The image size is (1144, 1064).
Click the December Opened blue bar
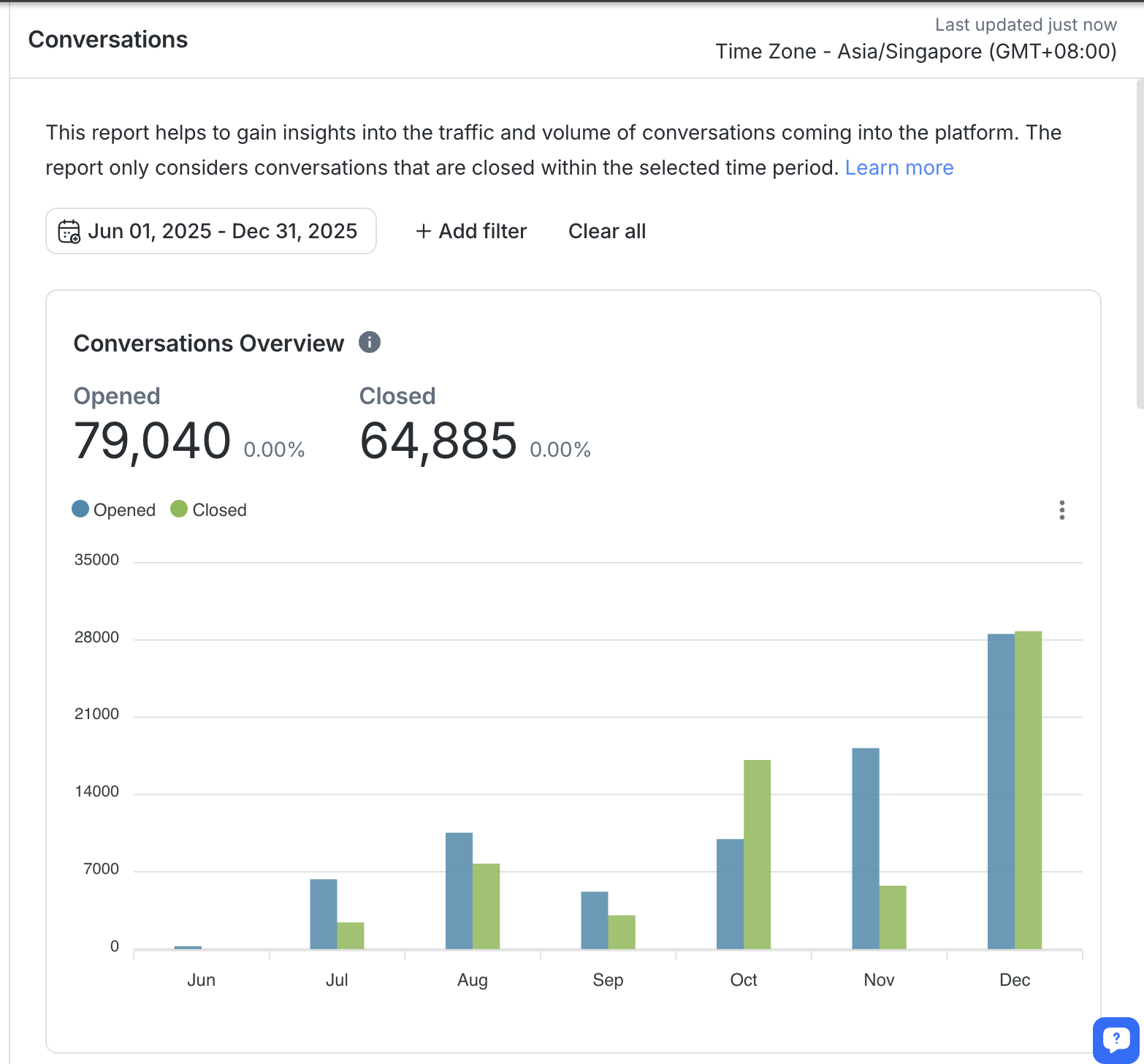[1001, 791]
